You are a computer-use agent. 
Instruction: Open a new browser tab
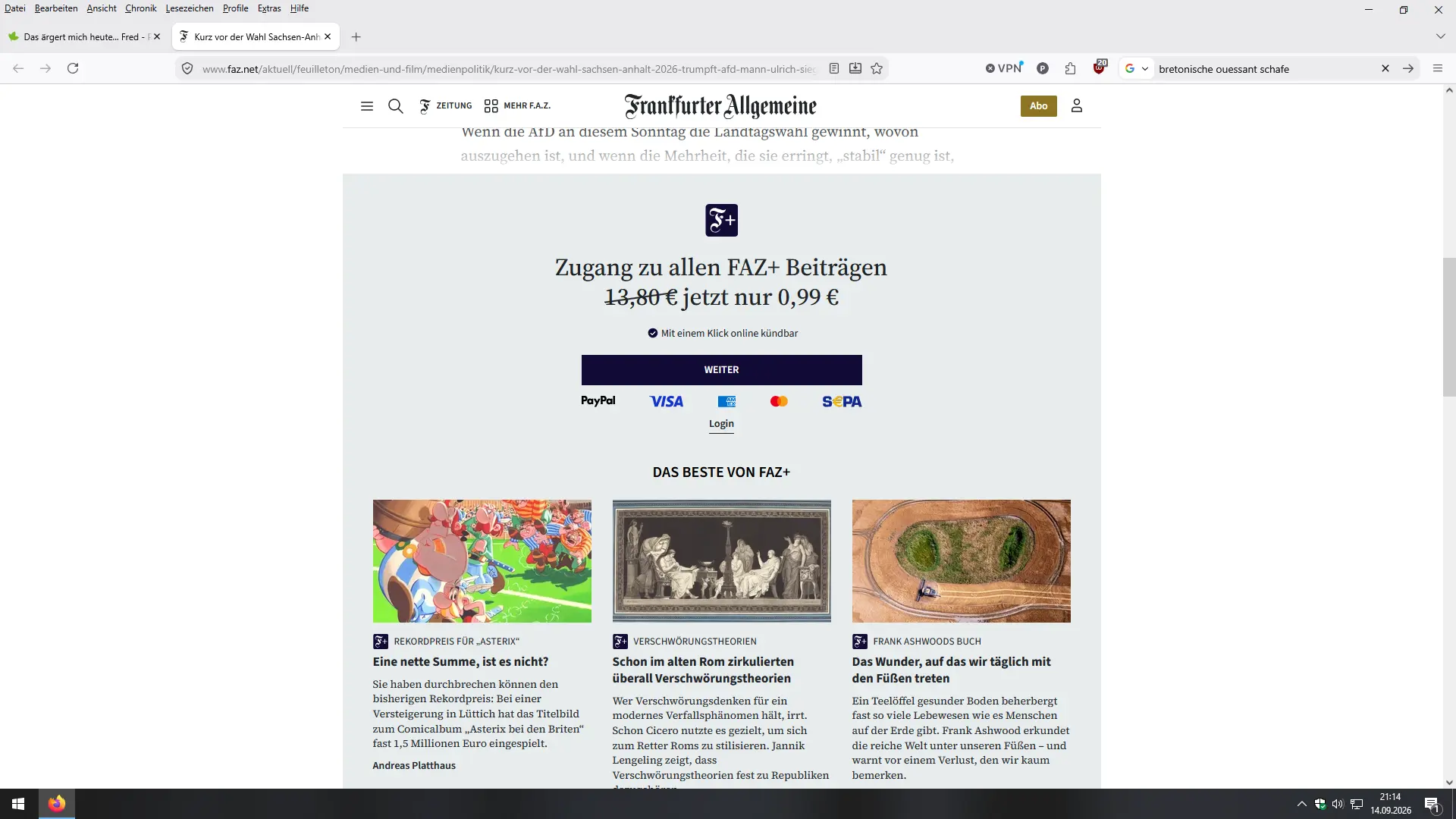tap(356, 36)
